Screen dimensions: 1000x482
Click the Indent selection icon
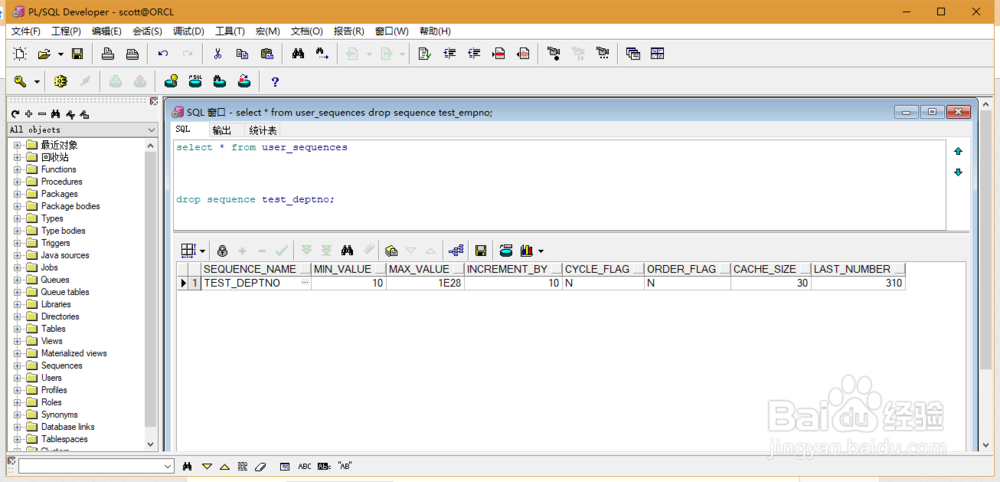[x=450, y=54]
